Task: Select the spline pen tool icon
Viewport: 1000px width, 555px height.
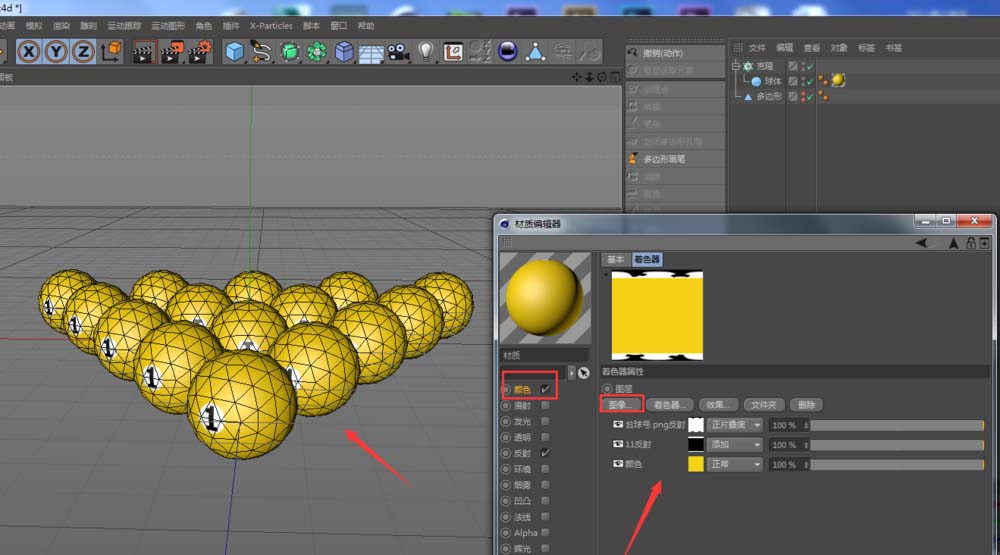Action: 261,52
